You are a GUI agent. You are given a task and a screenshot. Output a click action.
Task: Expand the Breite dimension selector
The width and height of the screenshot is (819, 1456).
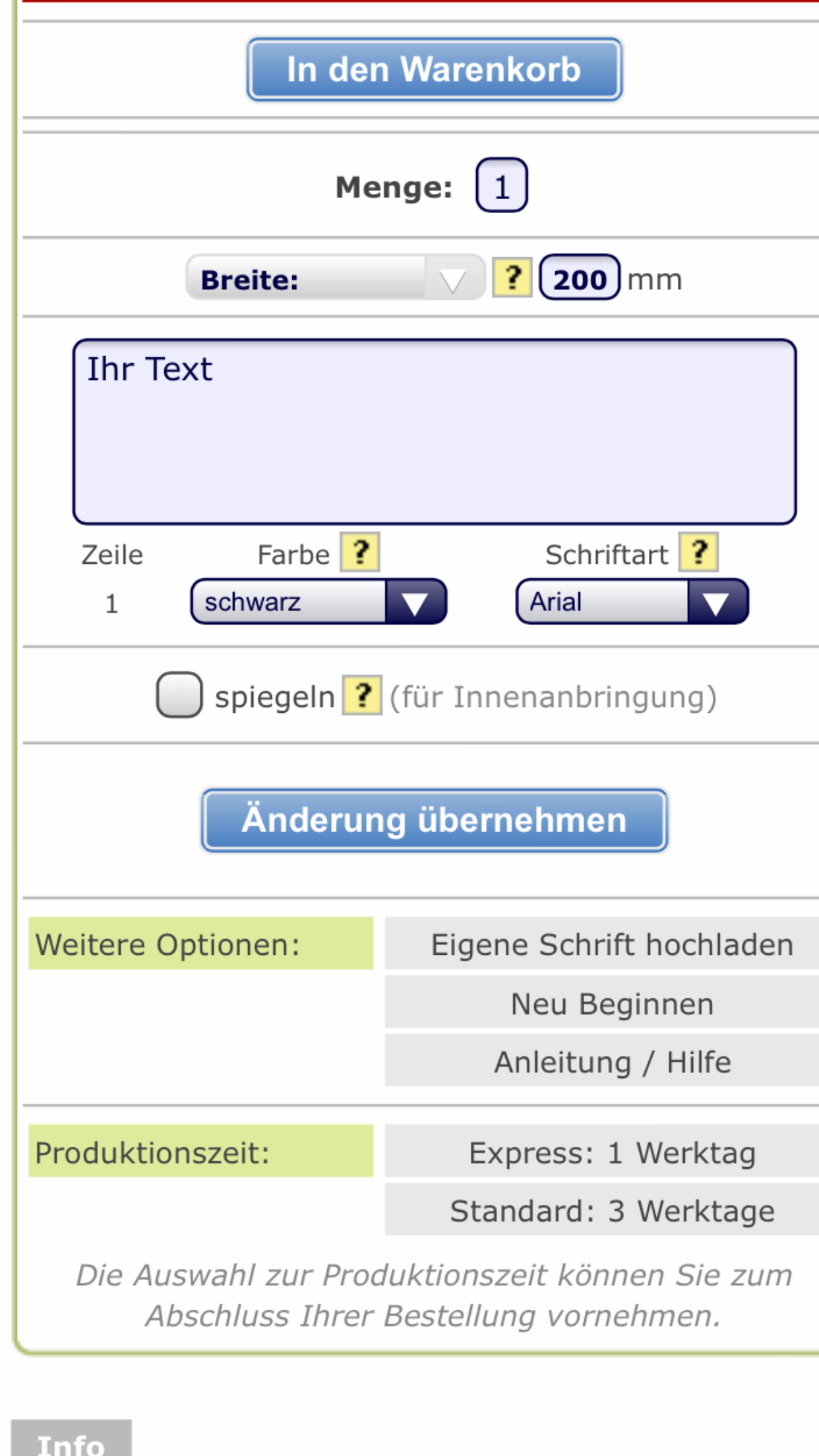point(336,278)
